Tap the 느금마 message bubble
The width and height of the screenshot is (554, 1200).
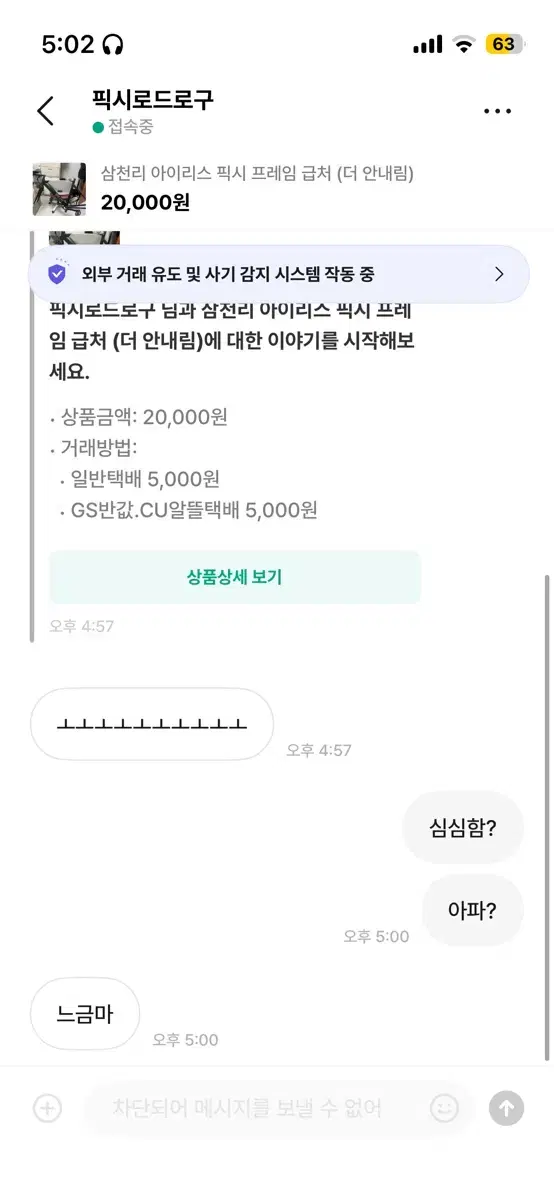(85, 1014)
